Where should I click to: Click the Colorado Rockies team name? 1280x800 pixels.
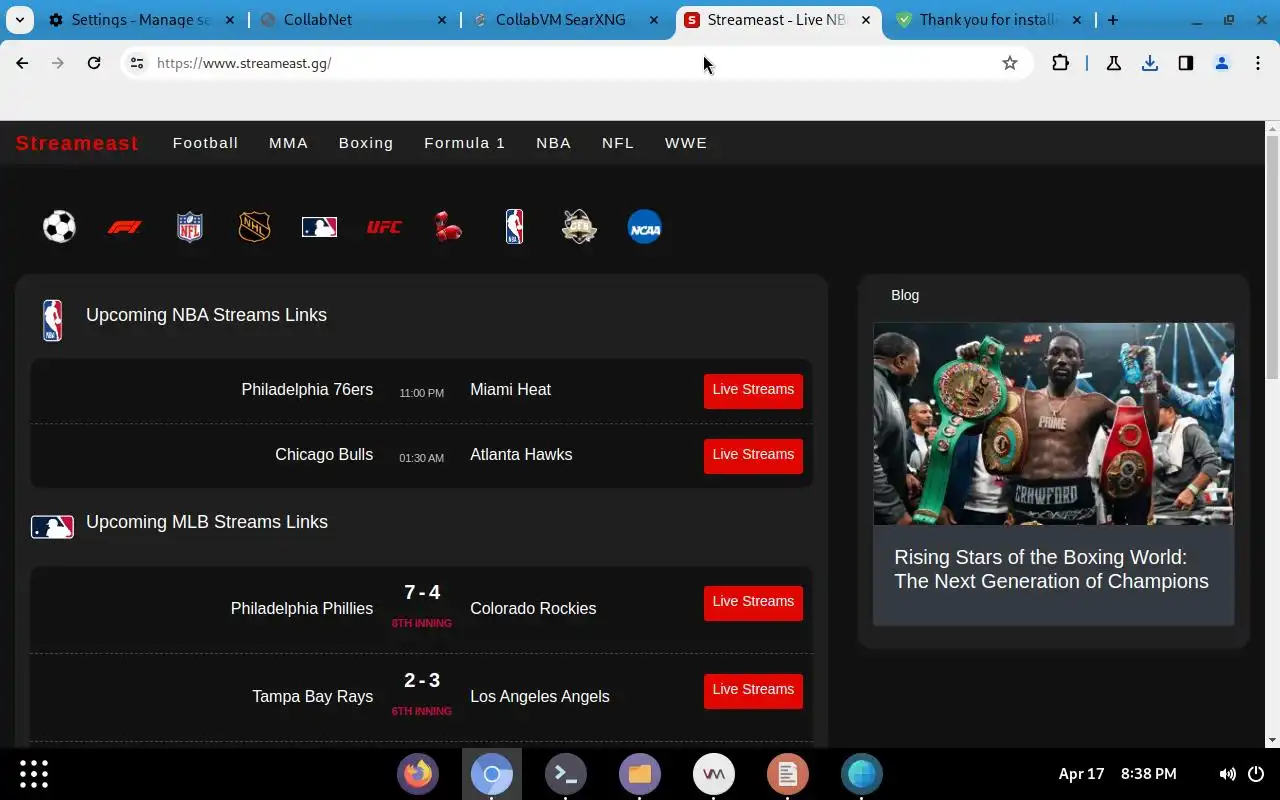(533, 608)
